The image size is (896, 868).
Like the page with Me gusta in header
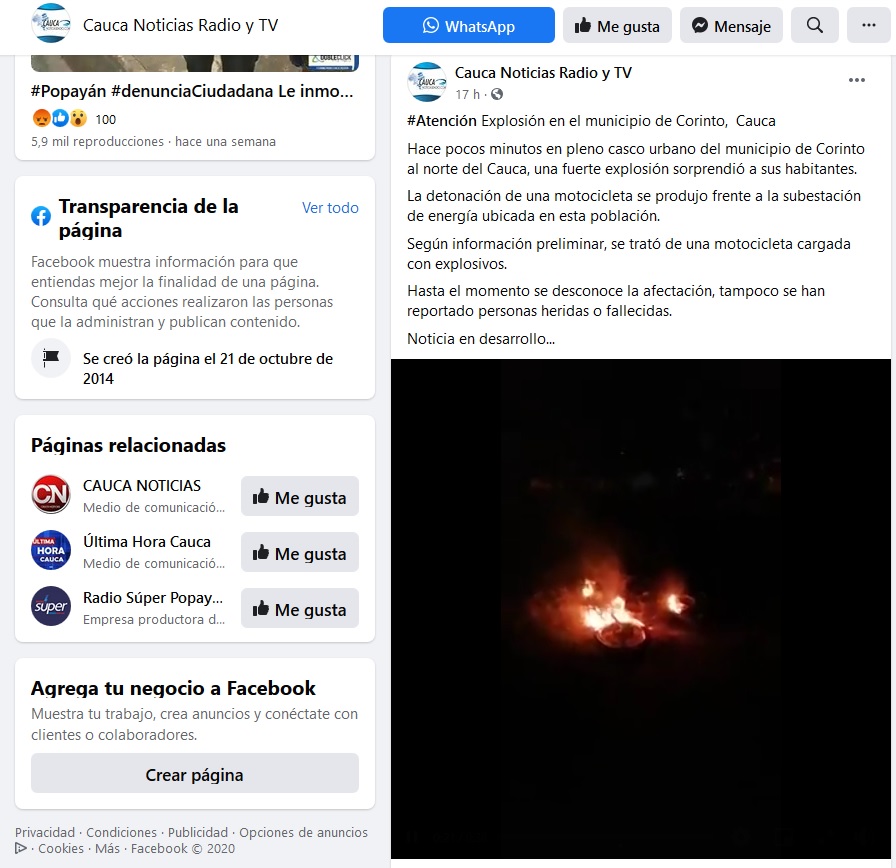coord(617,25)
